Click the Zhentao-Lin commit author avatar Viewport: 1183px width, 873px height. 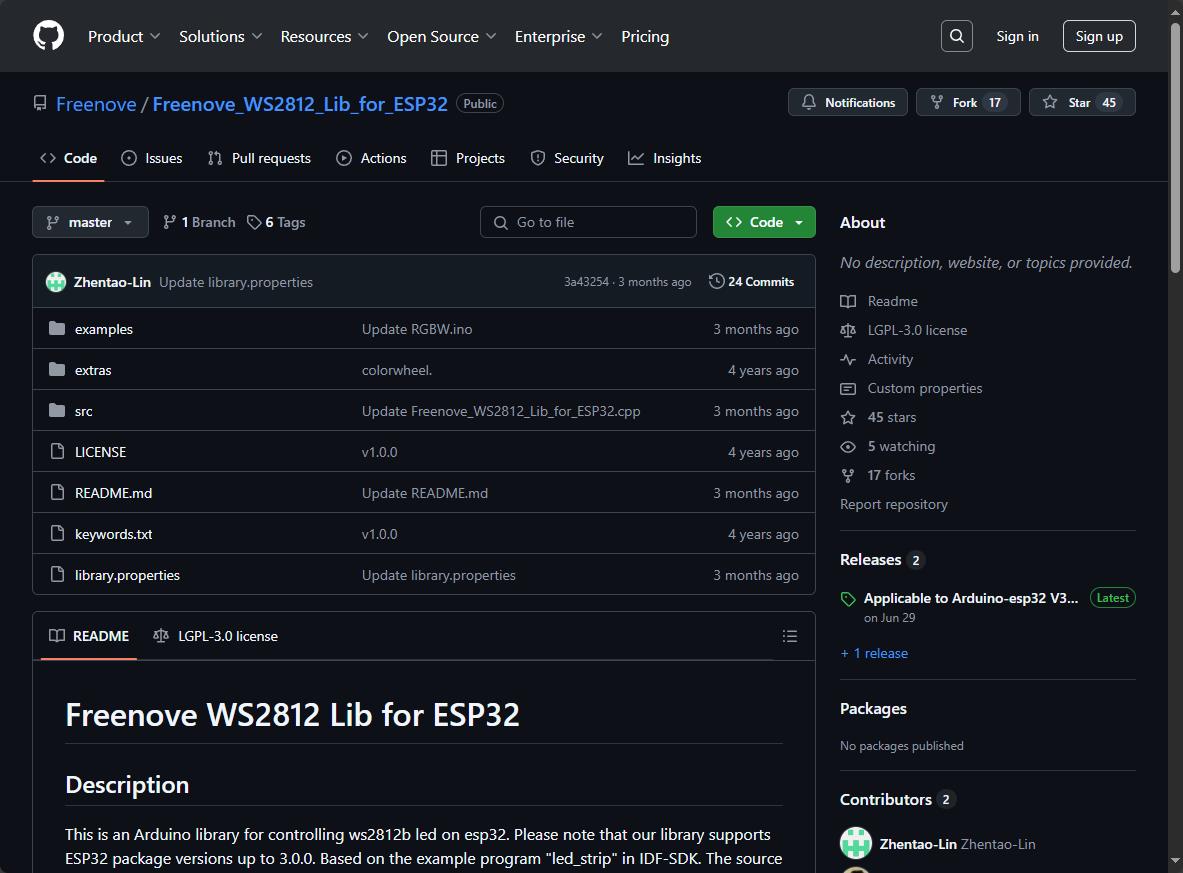pyautogui.click(x=56, y=281)
